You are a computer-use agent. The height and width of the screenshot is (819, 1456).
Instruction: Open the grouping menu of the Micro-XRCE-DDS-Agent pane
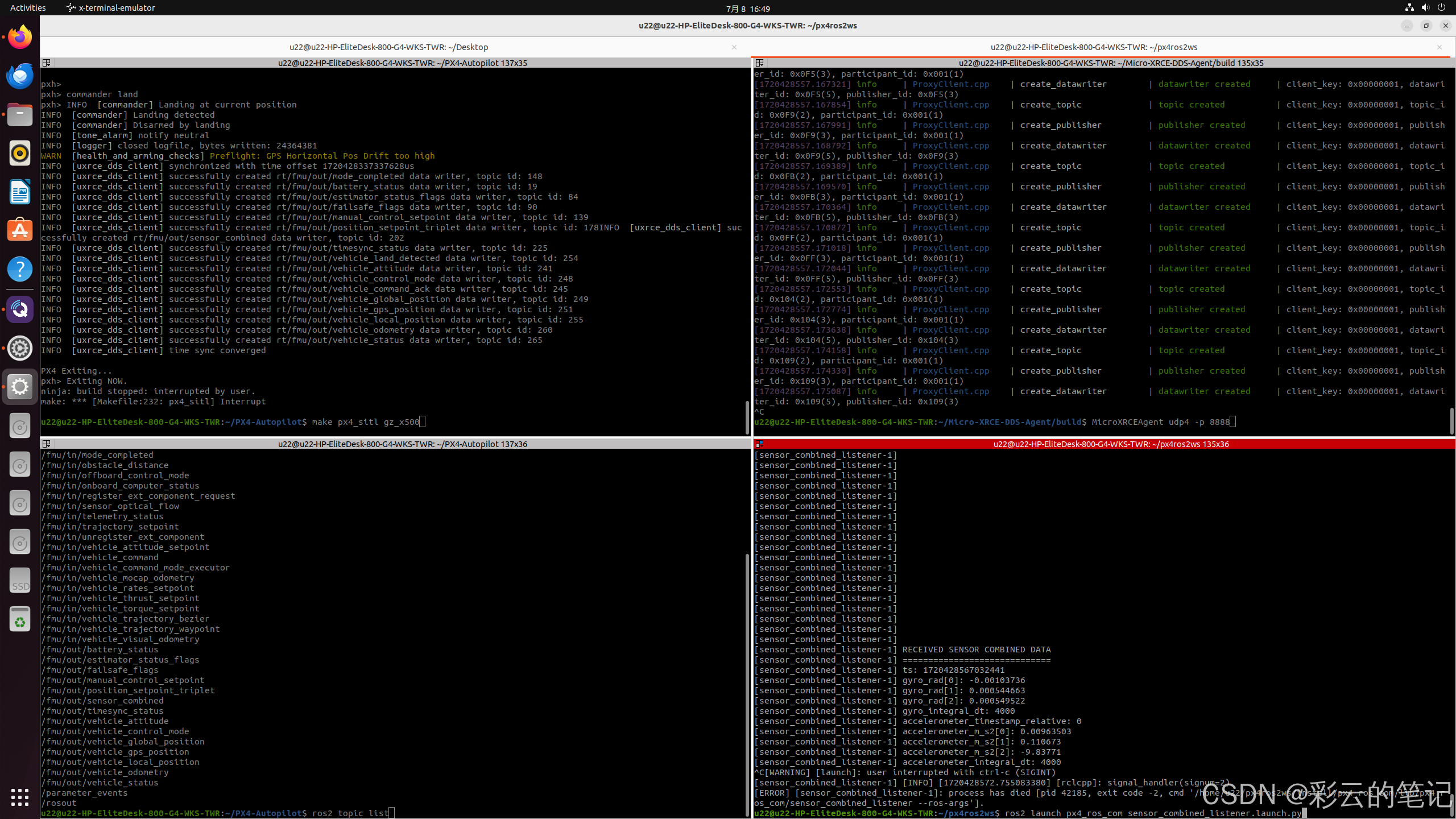[758, 63]
